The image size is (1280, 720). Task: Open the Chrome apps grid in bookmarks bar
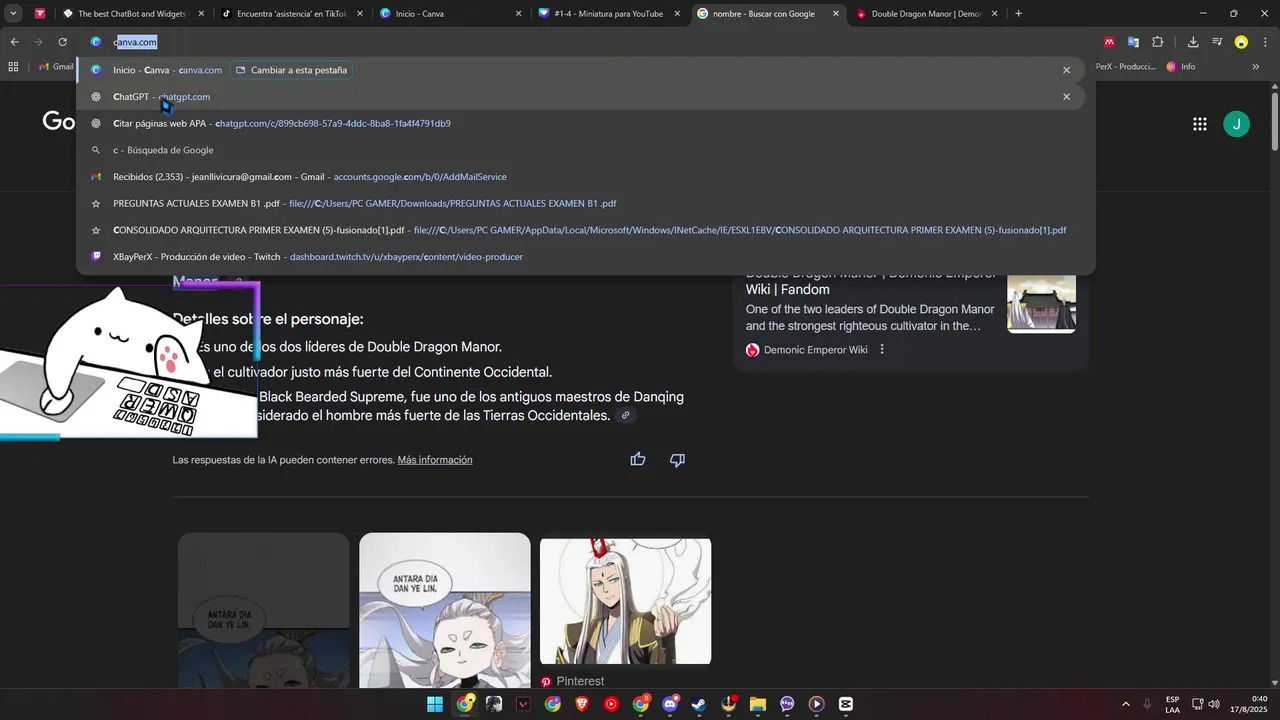click(x=13, y=67)
